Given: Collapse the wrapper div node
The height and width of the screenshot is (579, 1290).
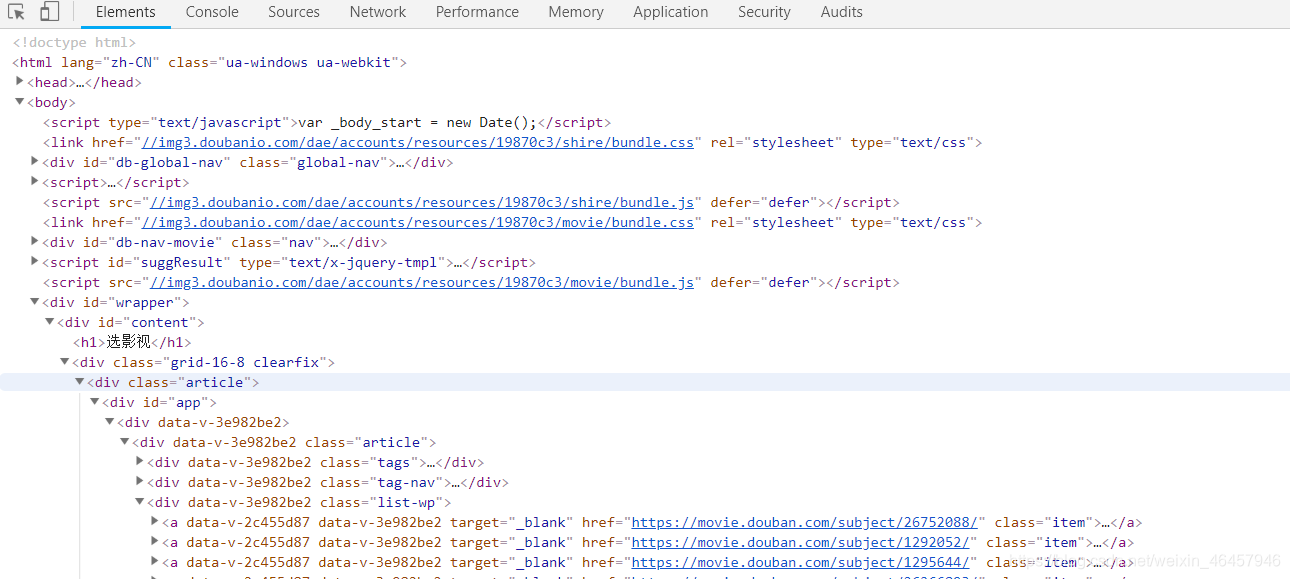Looking at the screenshot, I should point(36,302).
